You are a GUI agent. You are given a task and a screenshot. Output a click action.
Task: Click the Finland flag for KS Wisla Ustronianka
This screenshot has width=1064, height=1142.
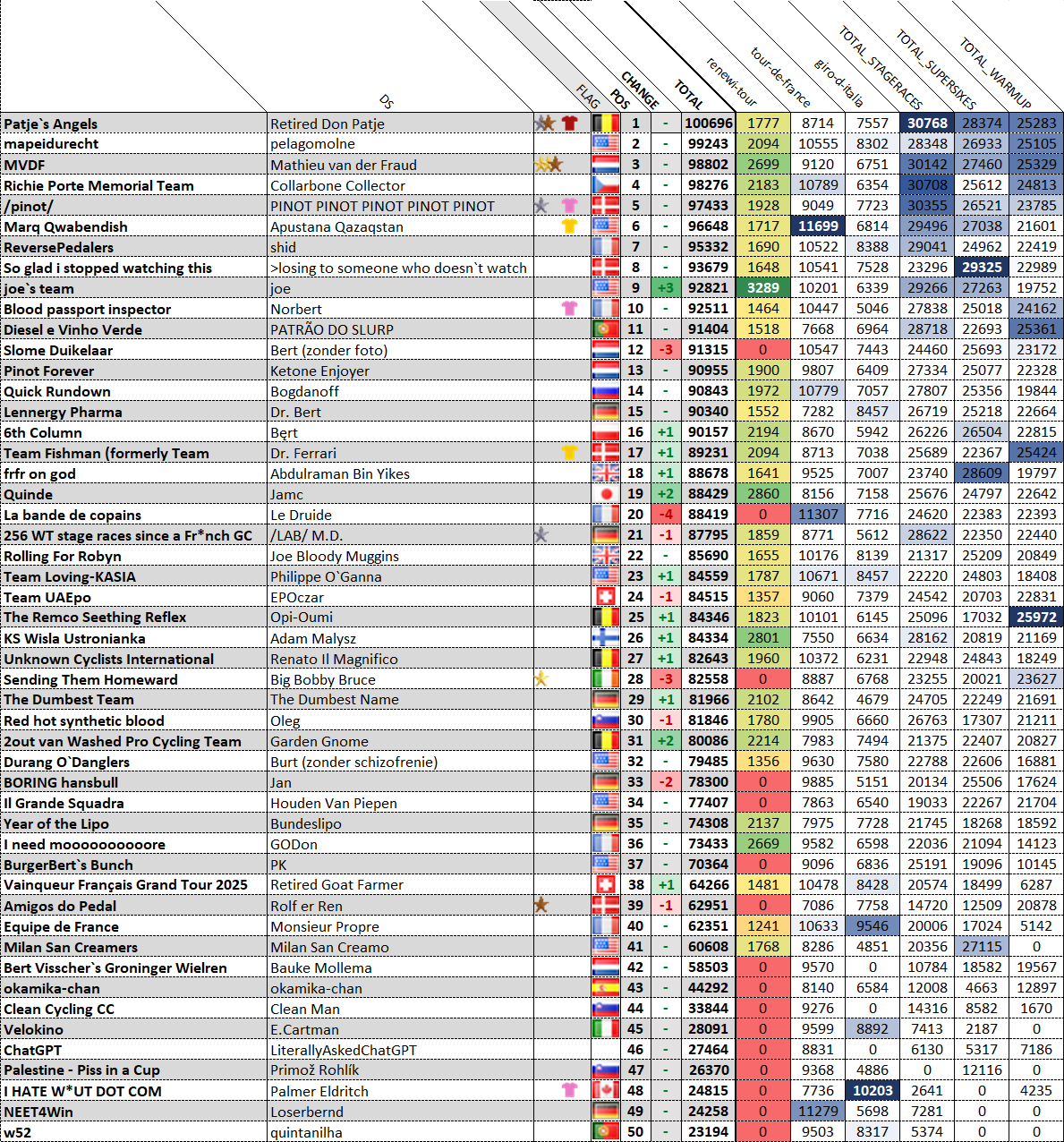click(606, 638)
